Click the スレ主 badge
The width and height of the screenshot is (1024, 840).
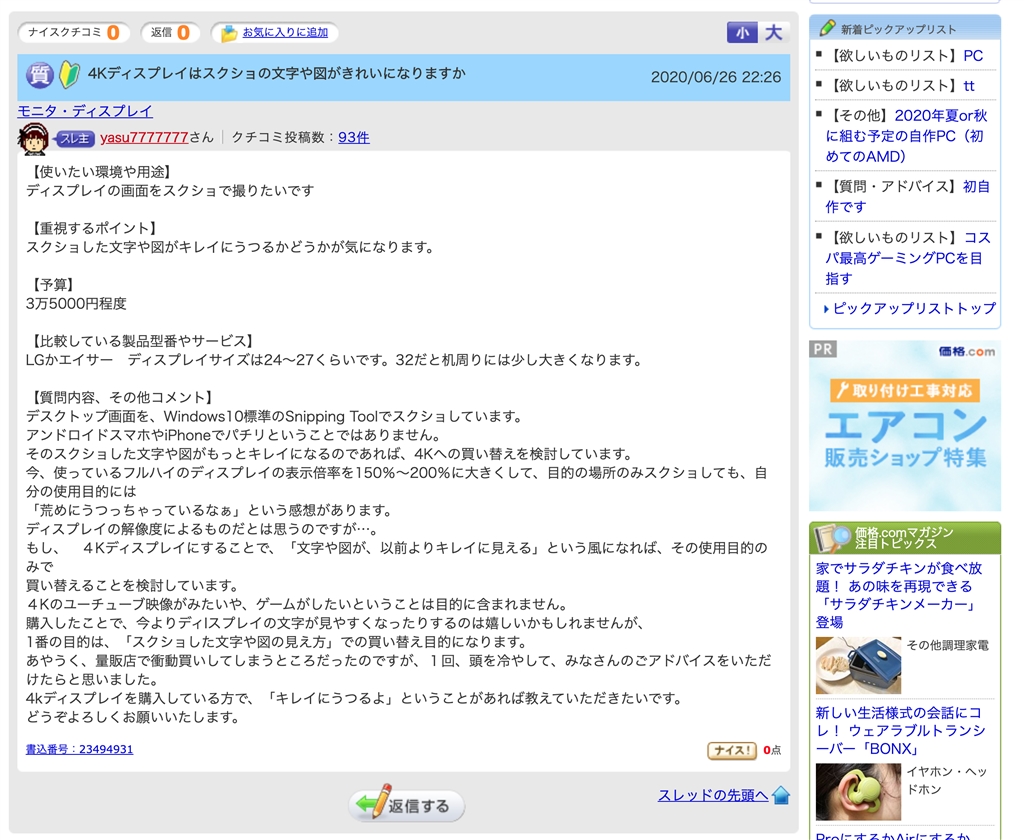[x=75, y=138]
